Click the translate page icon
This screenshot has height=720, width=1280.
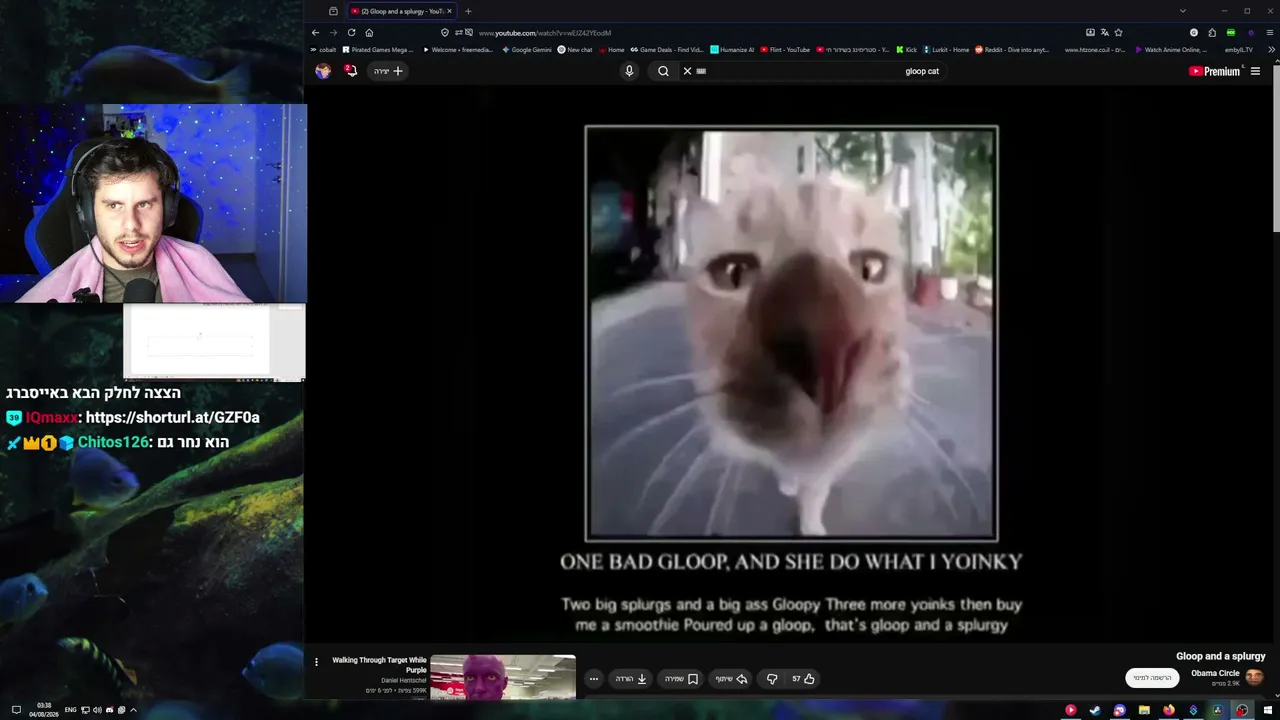click(x=1104, y=33)
